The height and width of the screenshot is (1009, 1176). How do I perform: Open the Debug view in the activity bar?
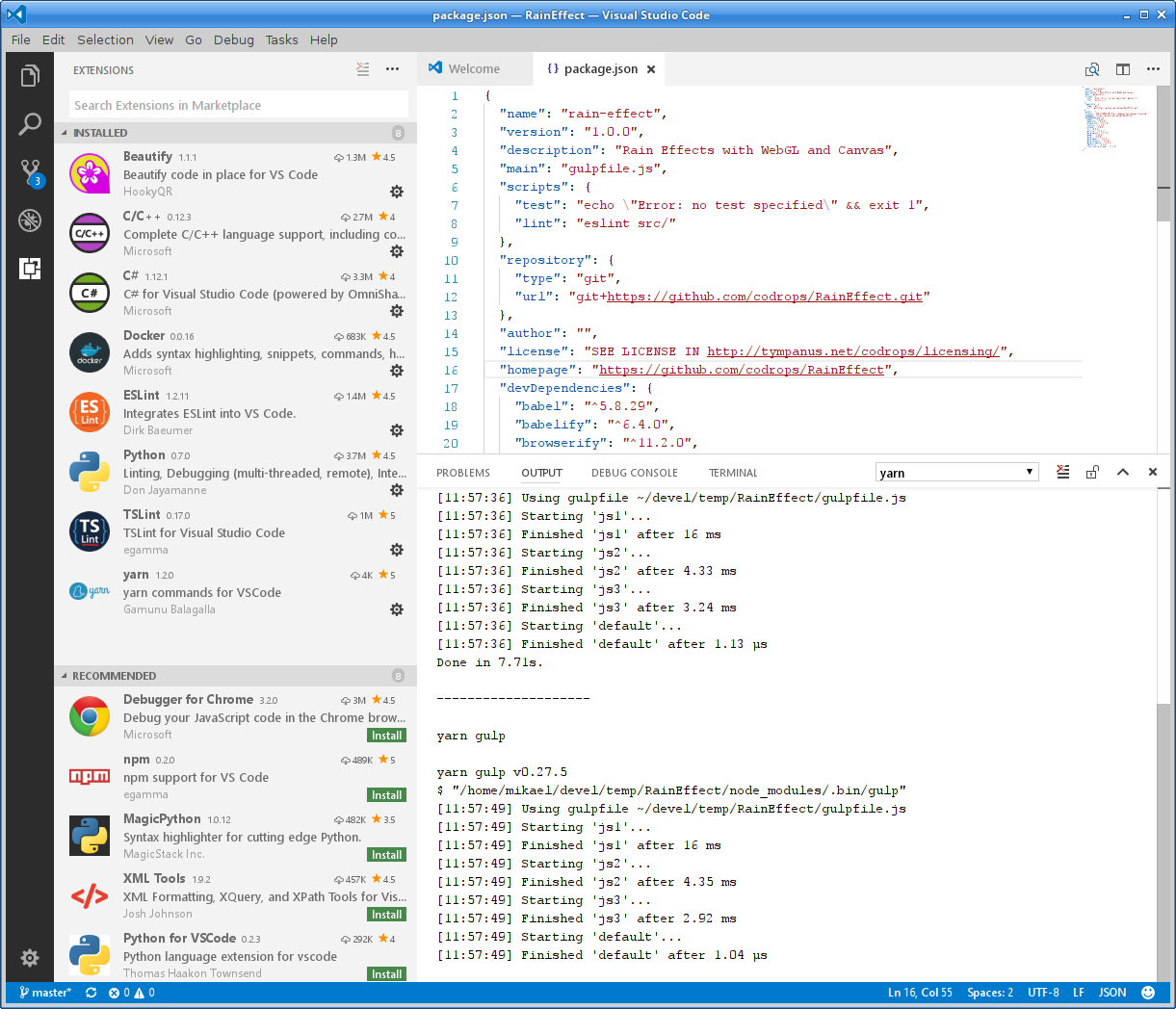30,220
